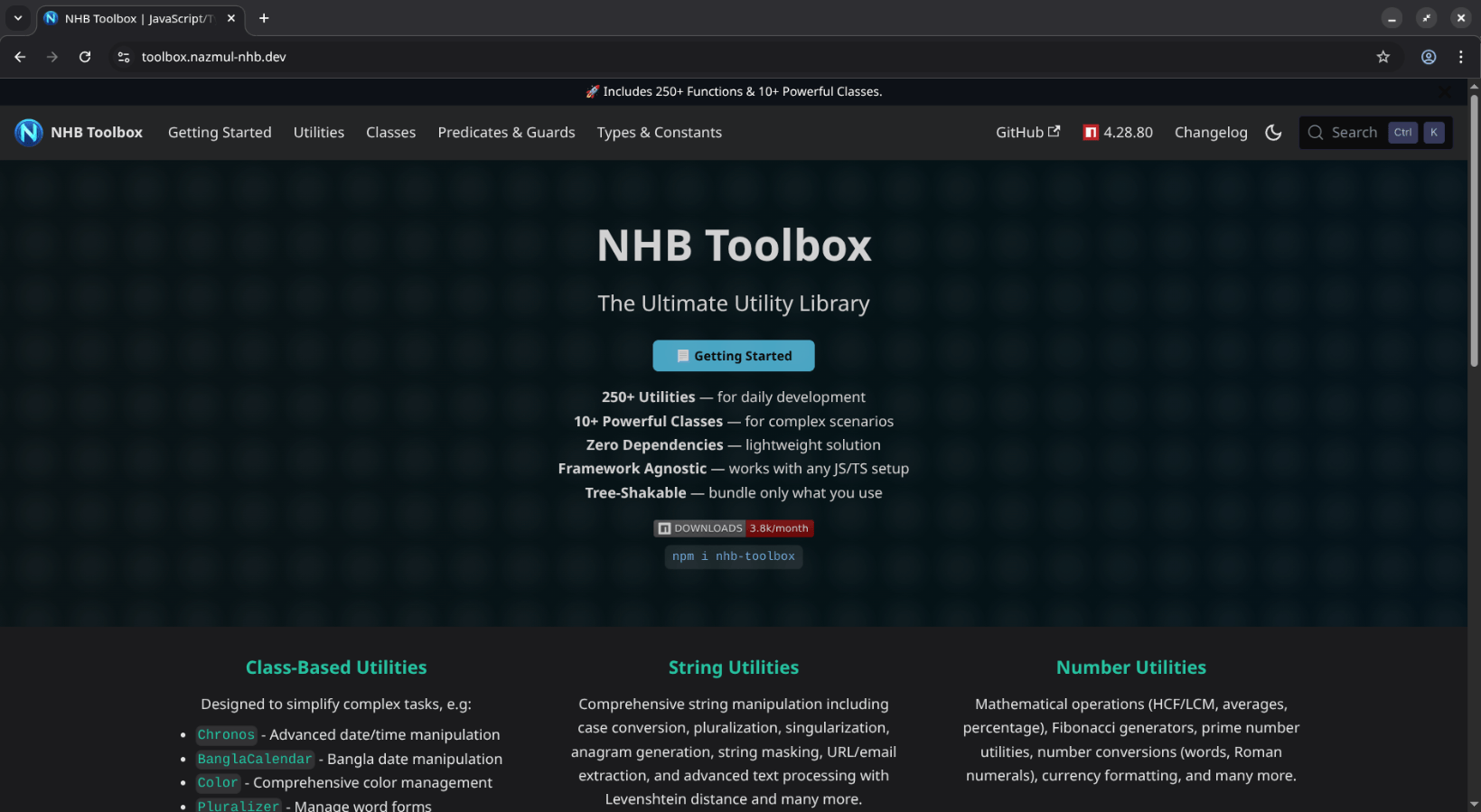The height and width of the screenshot is (812, 1481).
Task: Open the GitHub external link
Action: pos(1027,132)
